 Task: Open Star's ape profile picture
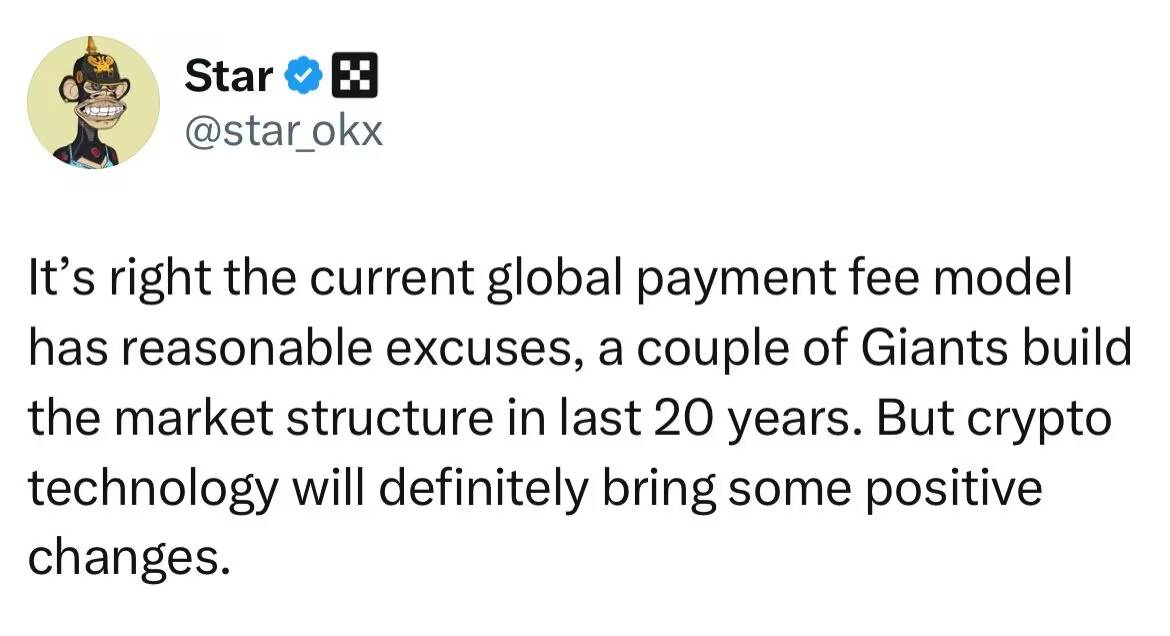93,102
